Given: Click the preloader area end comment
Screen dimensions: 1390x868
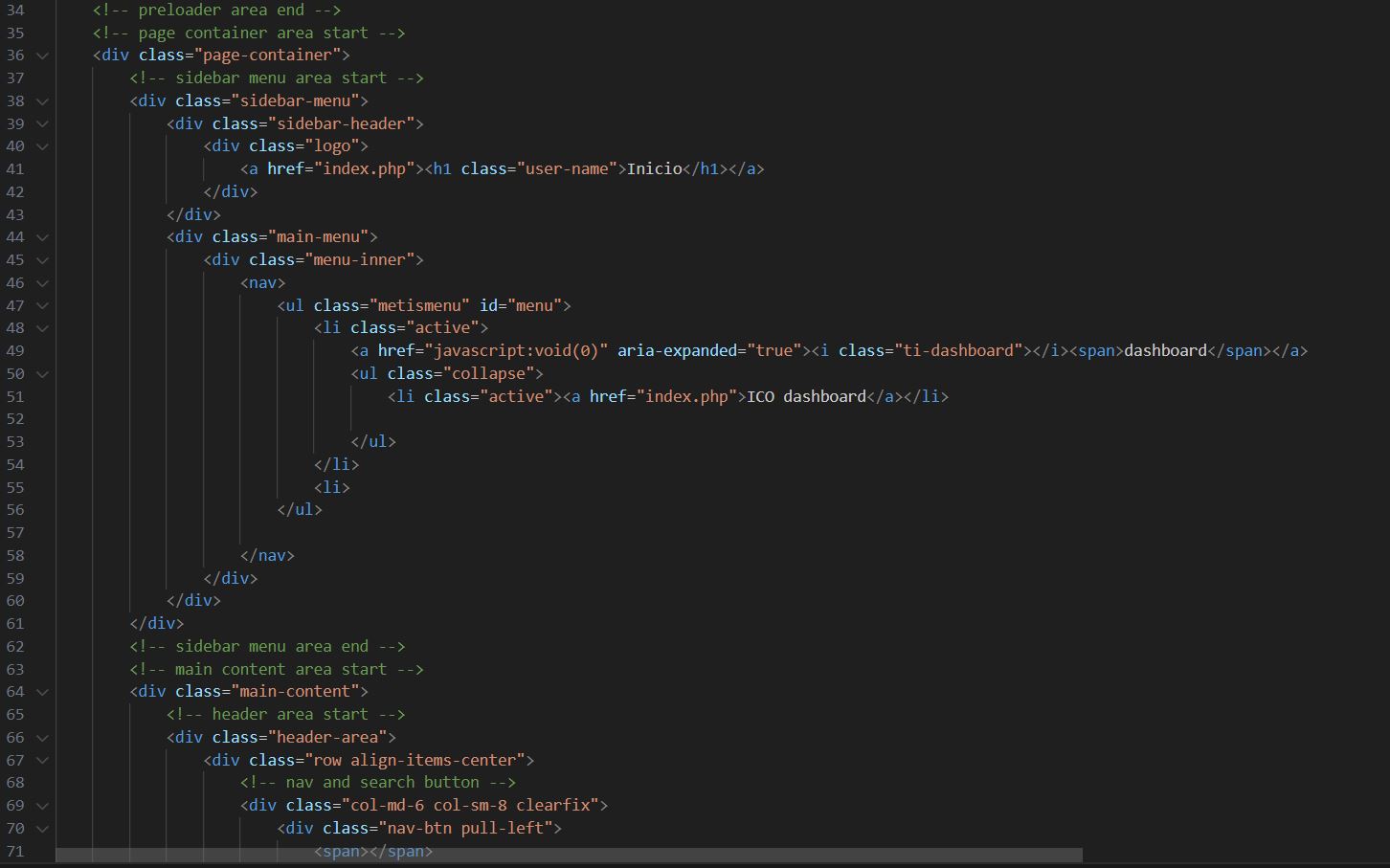Looking at the screenshot, I should click(217, 10).
